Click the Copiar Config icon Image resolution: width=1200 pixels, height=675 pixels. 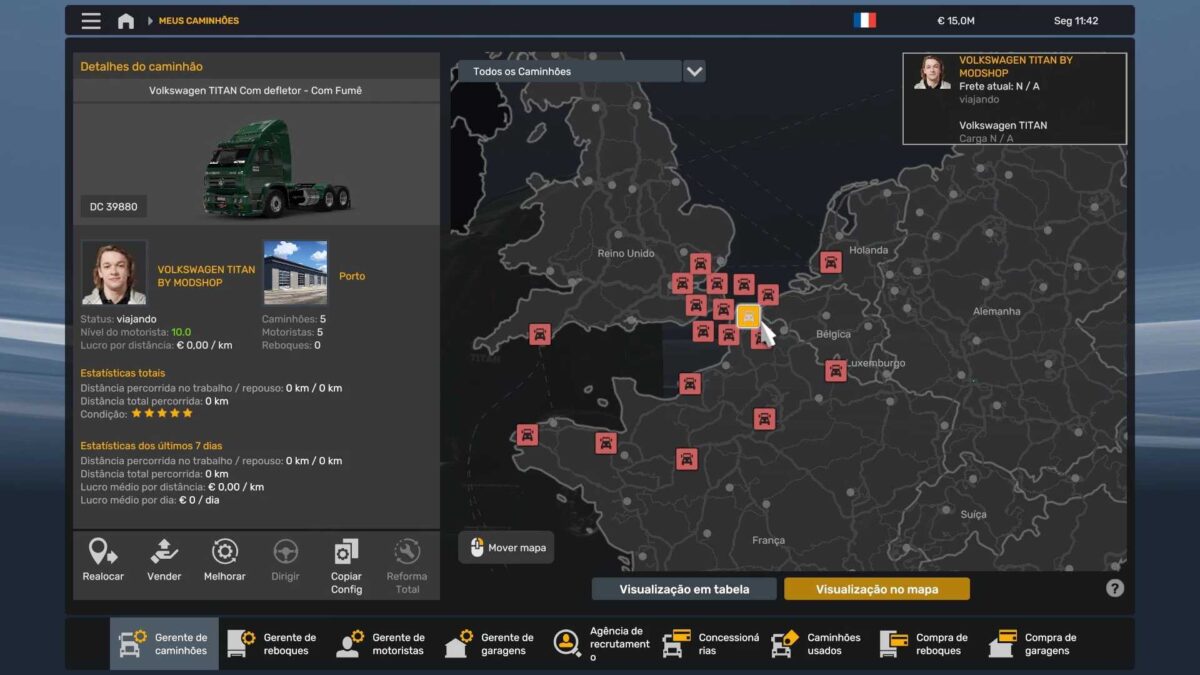[346, 552]
